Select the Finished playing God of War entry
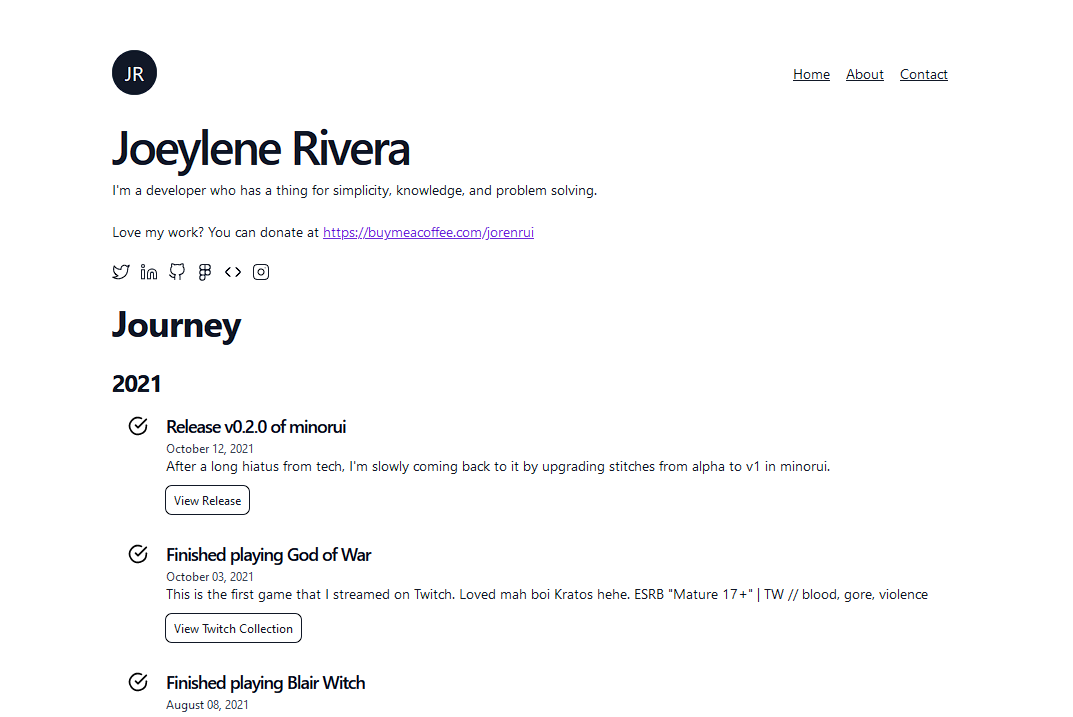This screenshot has width=1073, height=717. [x=268, y=554]
